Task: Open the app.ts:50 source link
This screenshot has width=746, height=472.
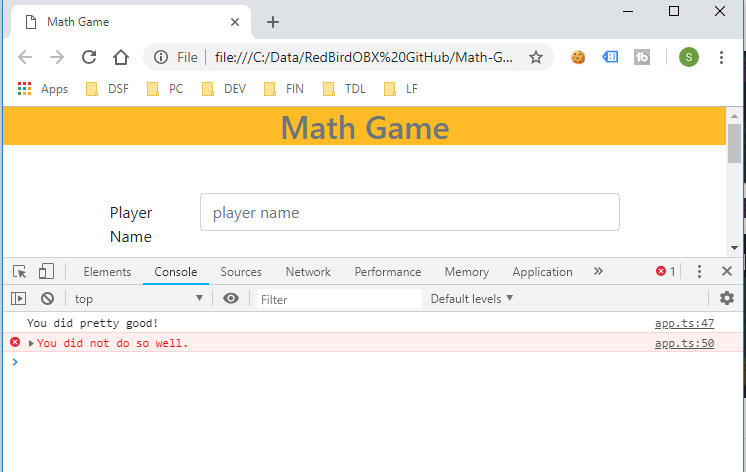Action: click(684, 343)
